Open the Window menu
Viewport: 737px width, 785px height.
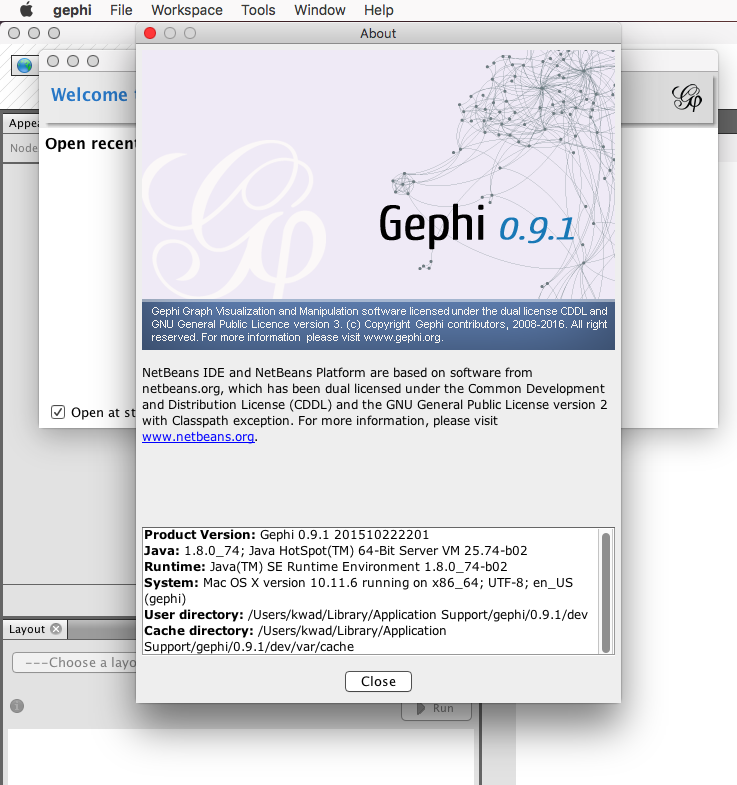coord(320,10)
